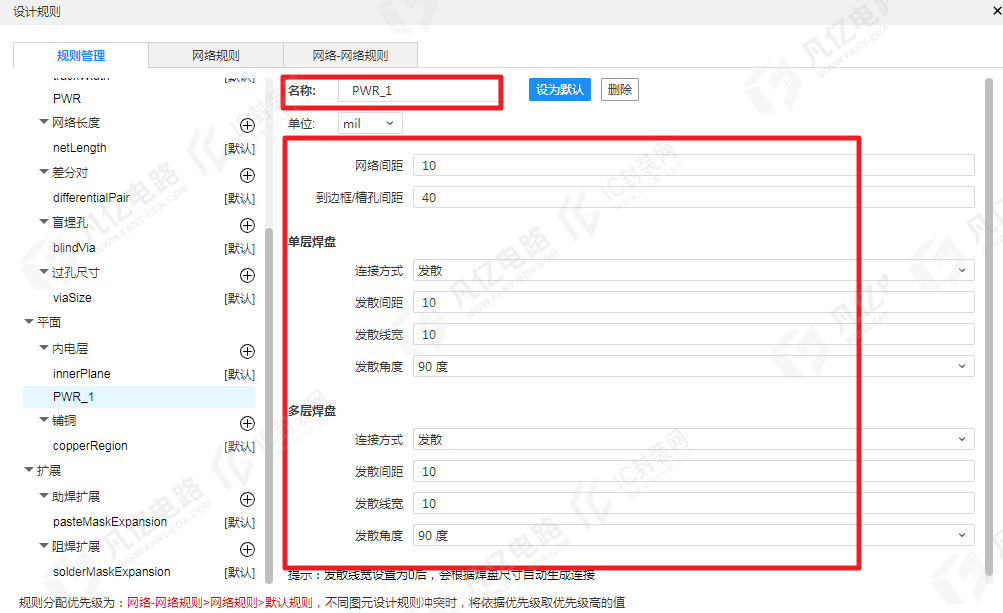Collapse the 阻焊扩展 tree group
Screen dimensions: 1003x613
pos(43,546)
